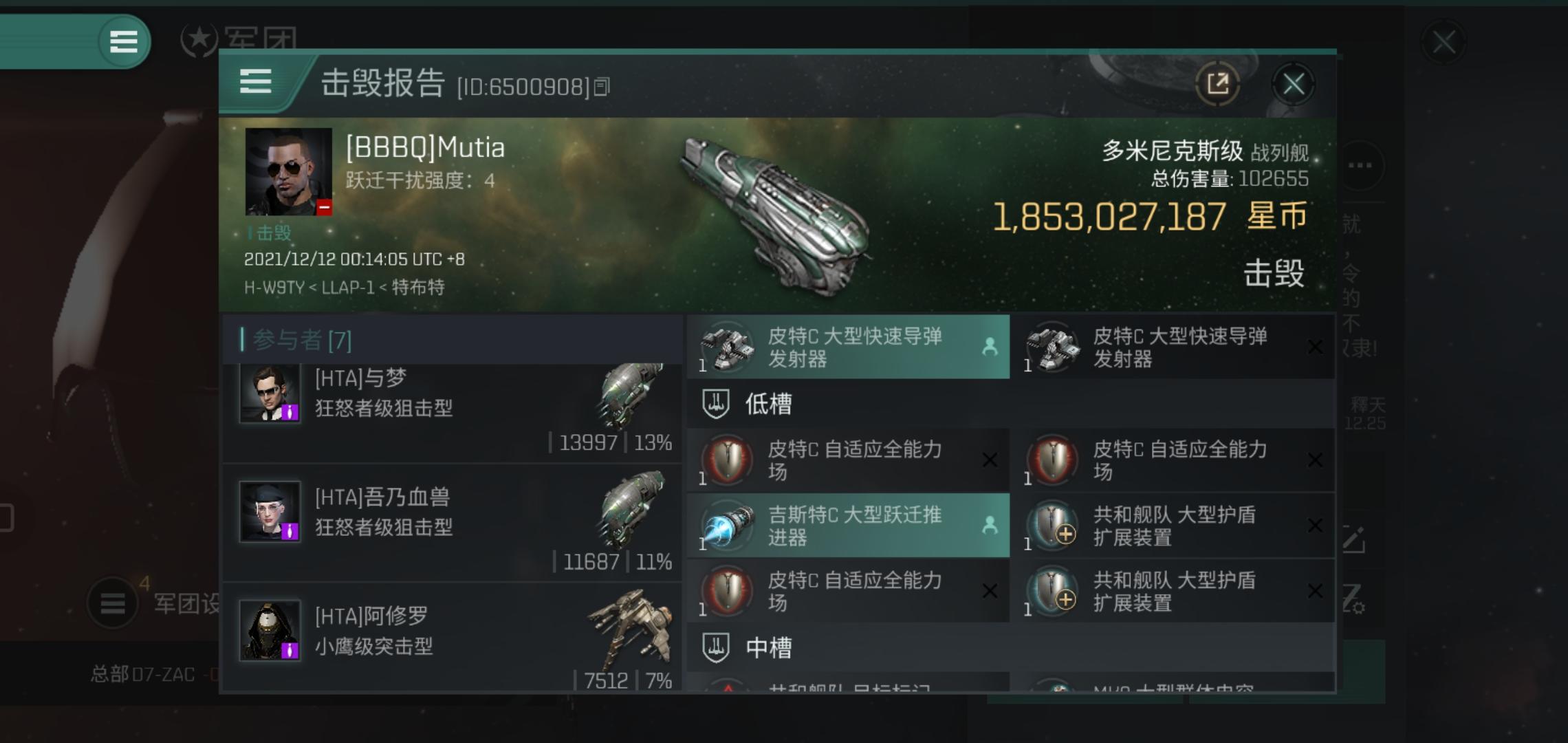Close the kill report window
The height and width of the screenshot is (743, 1568).
point(1294,85)
